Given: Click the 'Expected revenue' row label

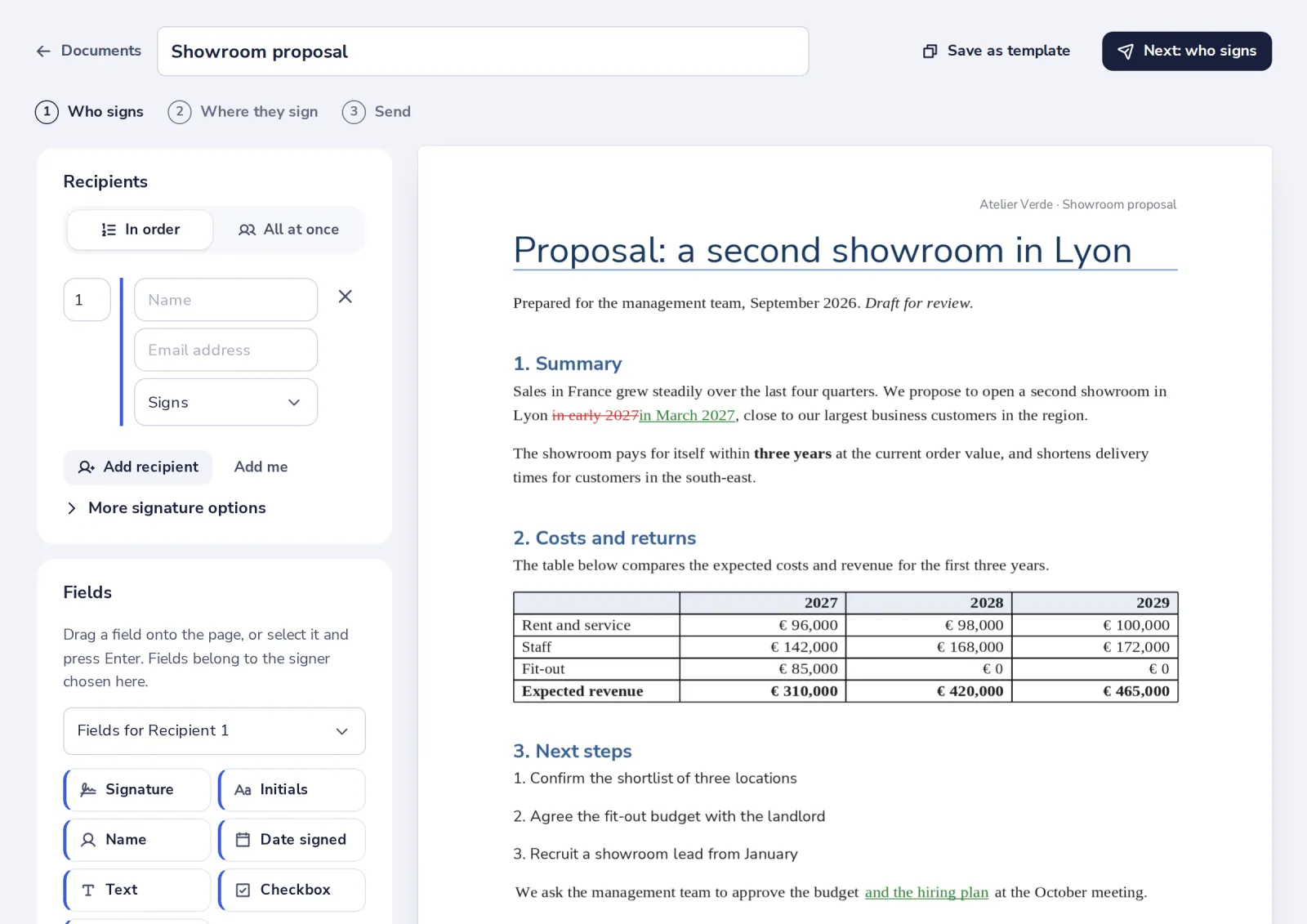Looking at the screenshot, I should pos(582,691).
